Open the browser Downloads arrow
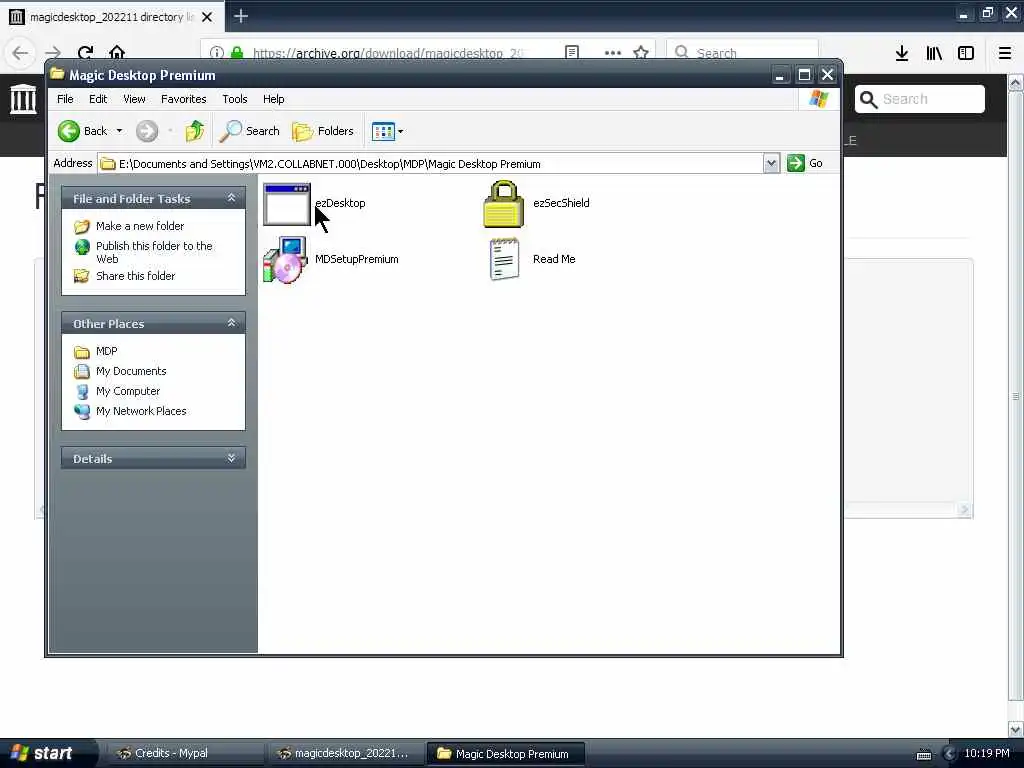The height and width of the screenshot is (768, 1024). coord(902,54)
